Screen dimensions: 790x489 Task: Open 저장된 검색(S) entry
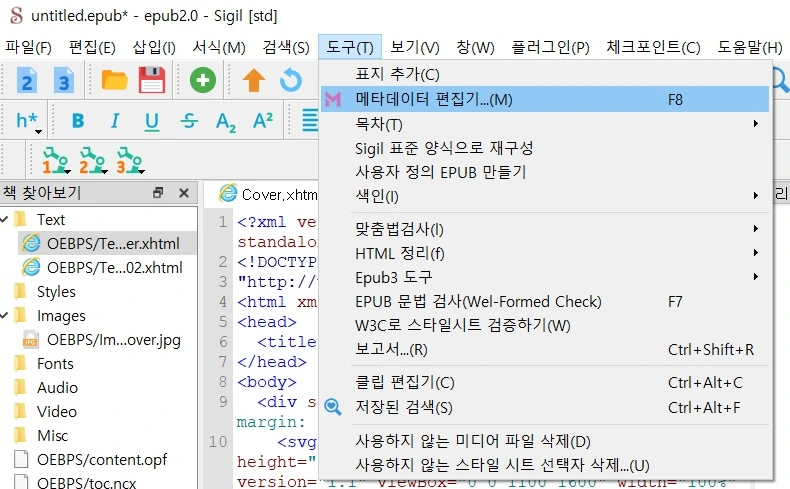pos(545,407)
